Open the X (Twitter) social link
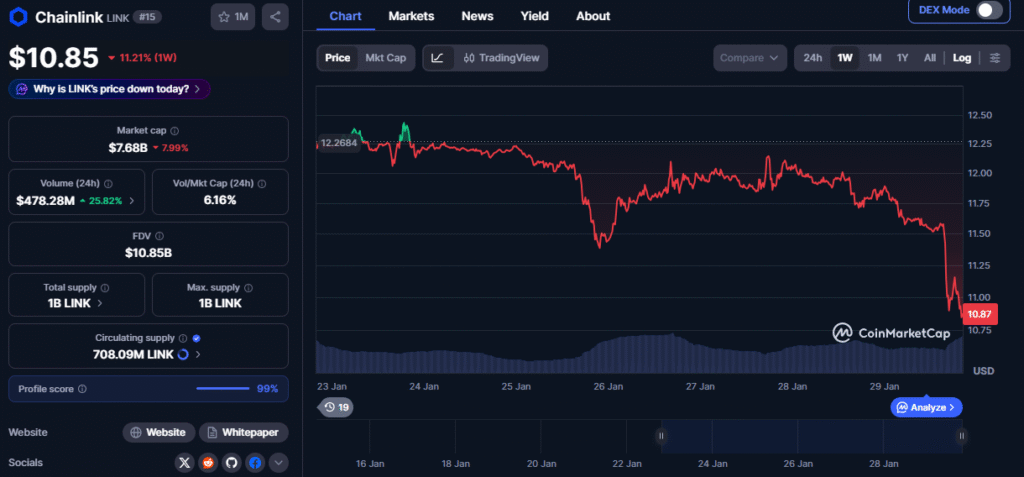Screen dimensions: 1024x477 184,462
